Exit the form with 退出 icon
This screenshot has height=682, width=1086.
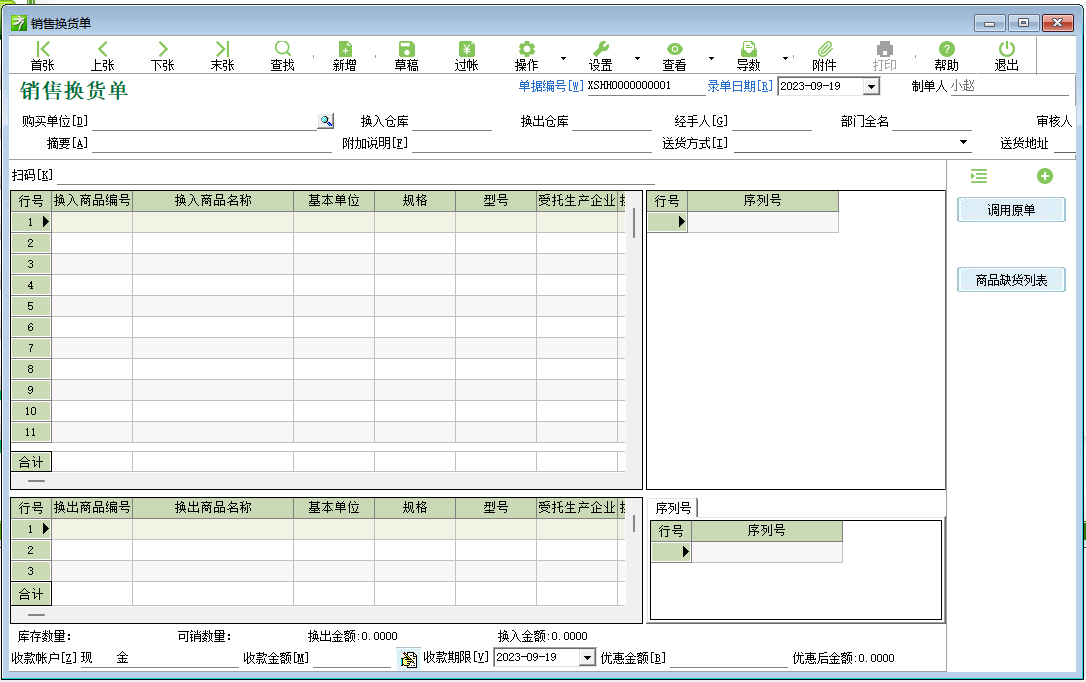coord(1006,56)
